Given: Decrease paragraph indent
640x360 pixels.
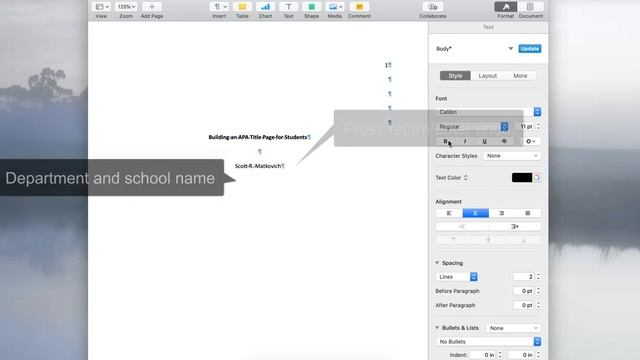Looking at the screenshot, I should click(462, 227).
